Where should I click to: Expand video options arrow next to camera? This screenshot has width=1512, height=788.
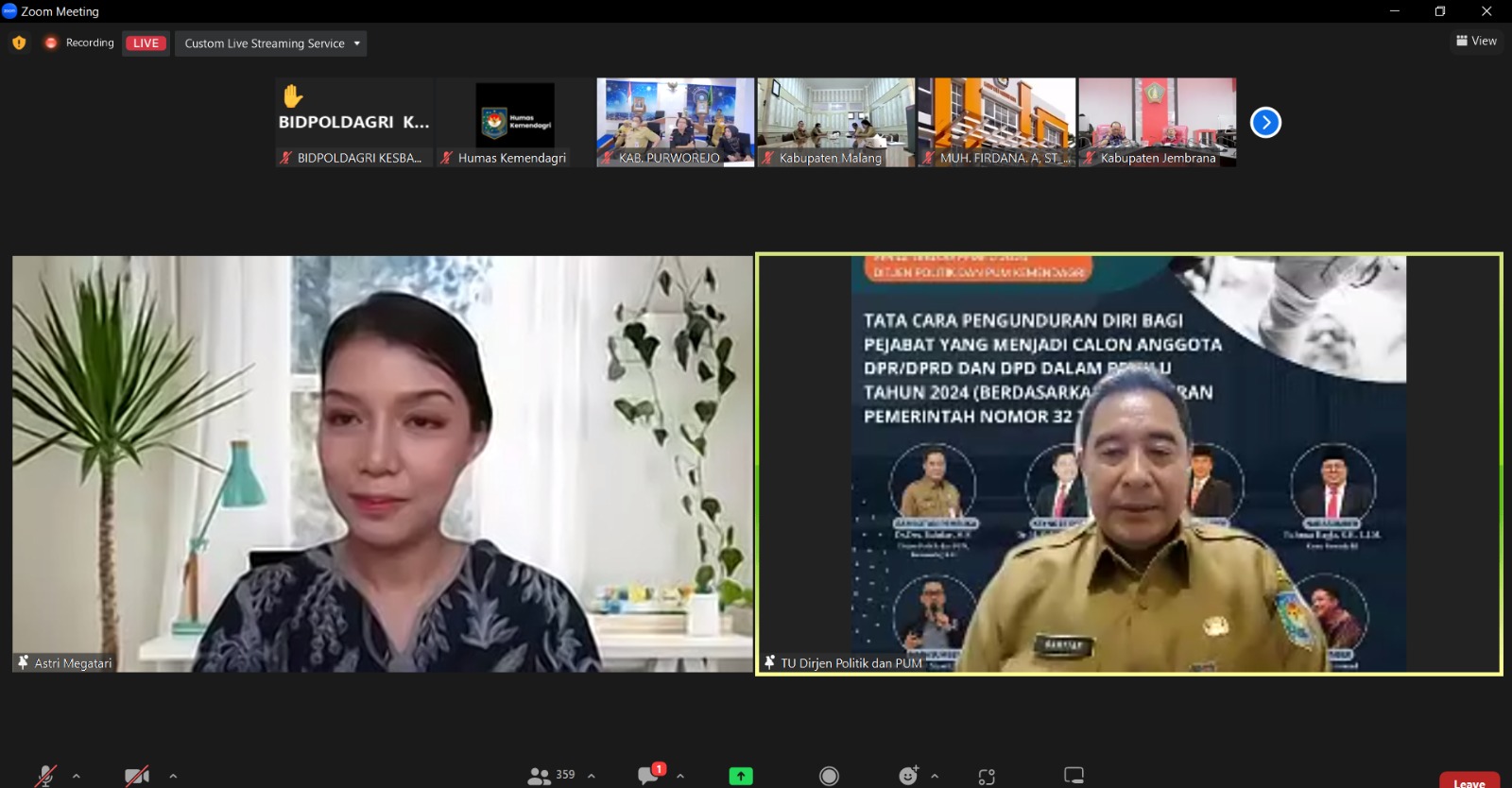pos(173,776)
